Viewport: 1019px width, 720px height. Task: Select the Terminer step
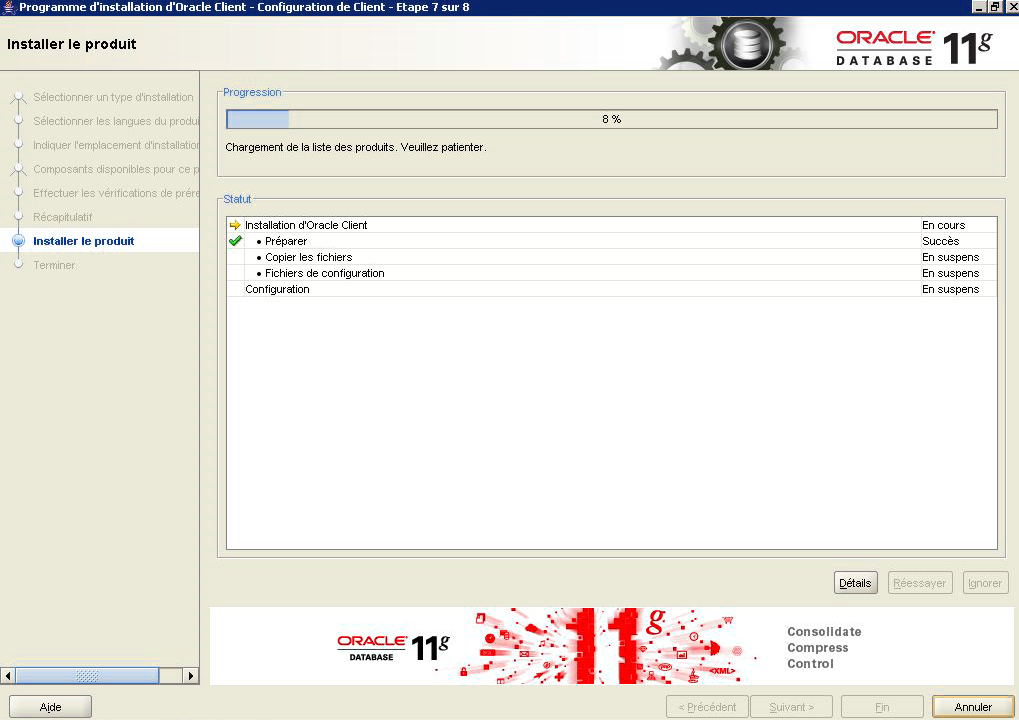point(54,265)
